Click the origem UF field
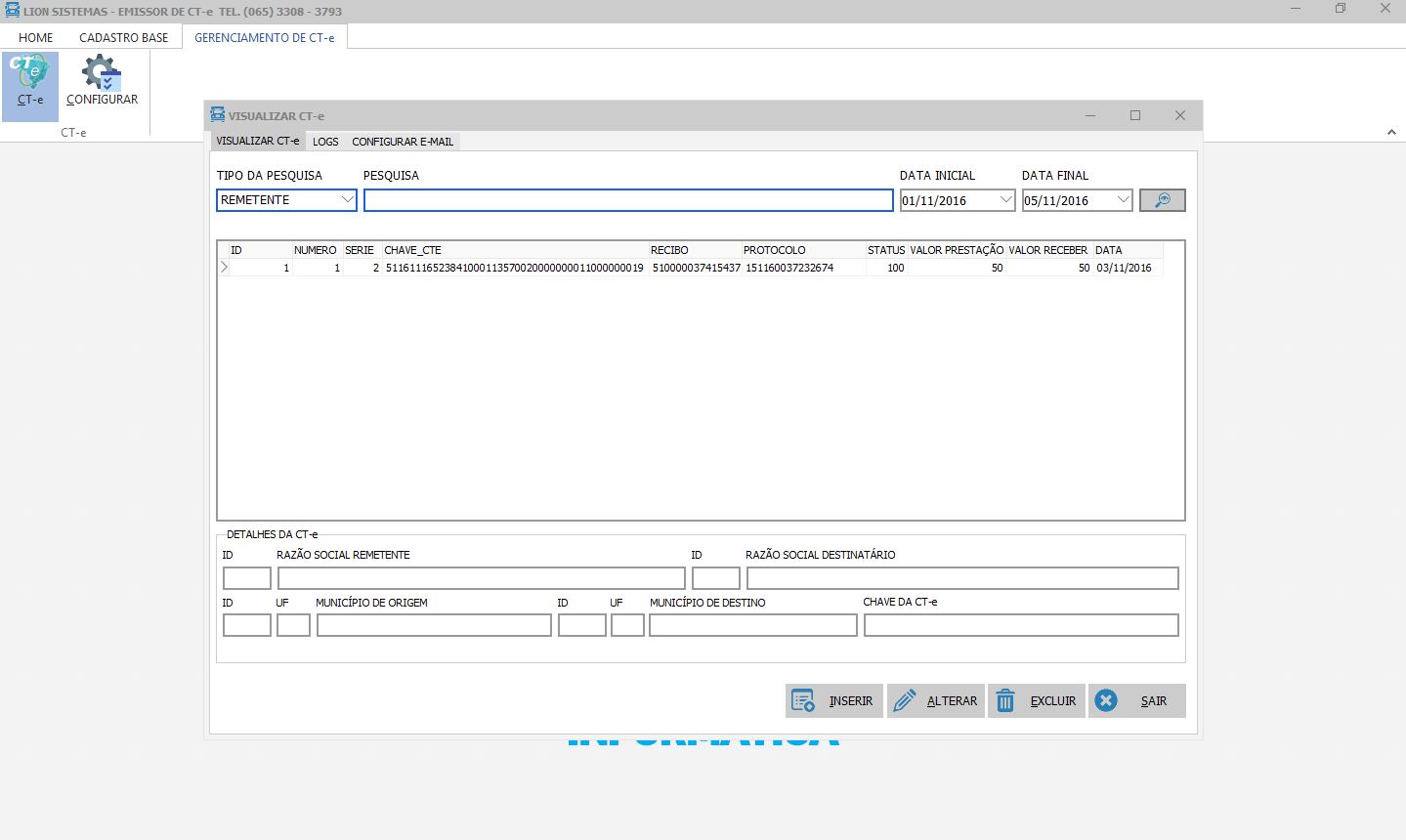1406x840 pixels. point(293,625)
